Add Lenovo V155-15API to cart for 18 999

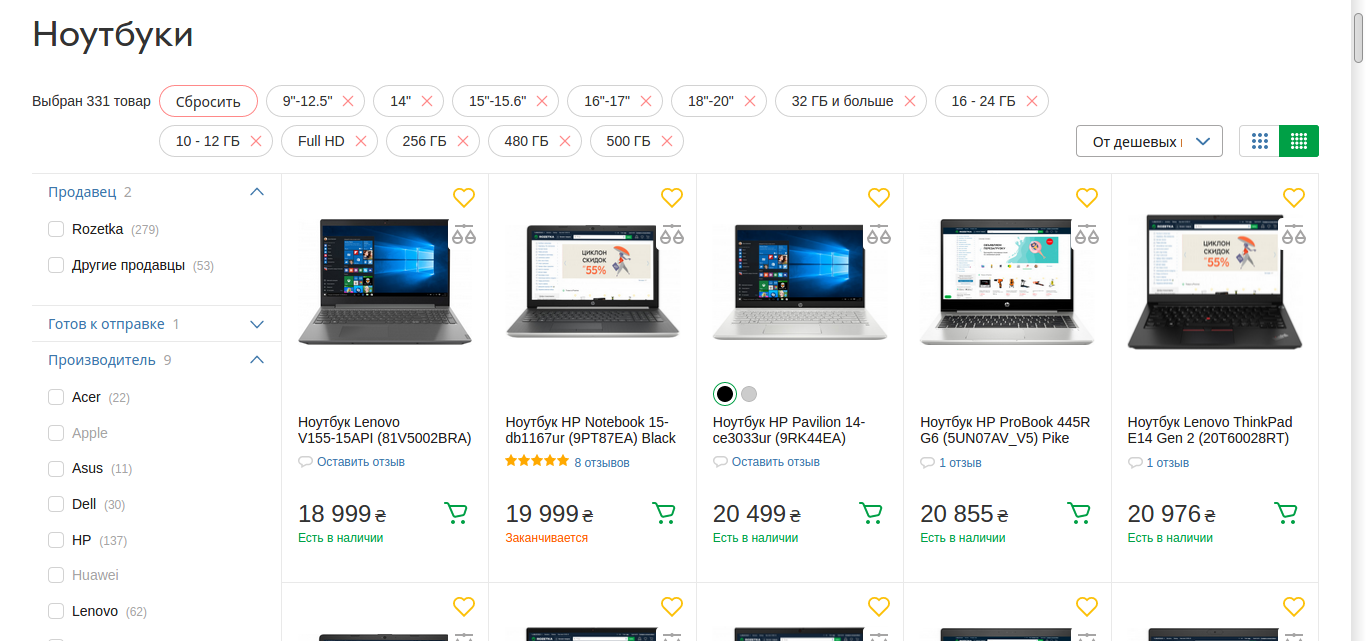[456, 513]
